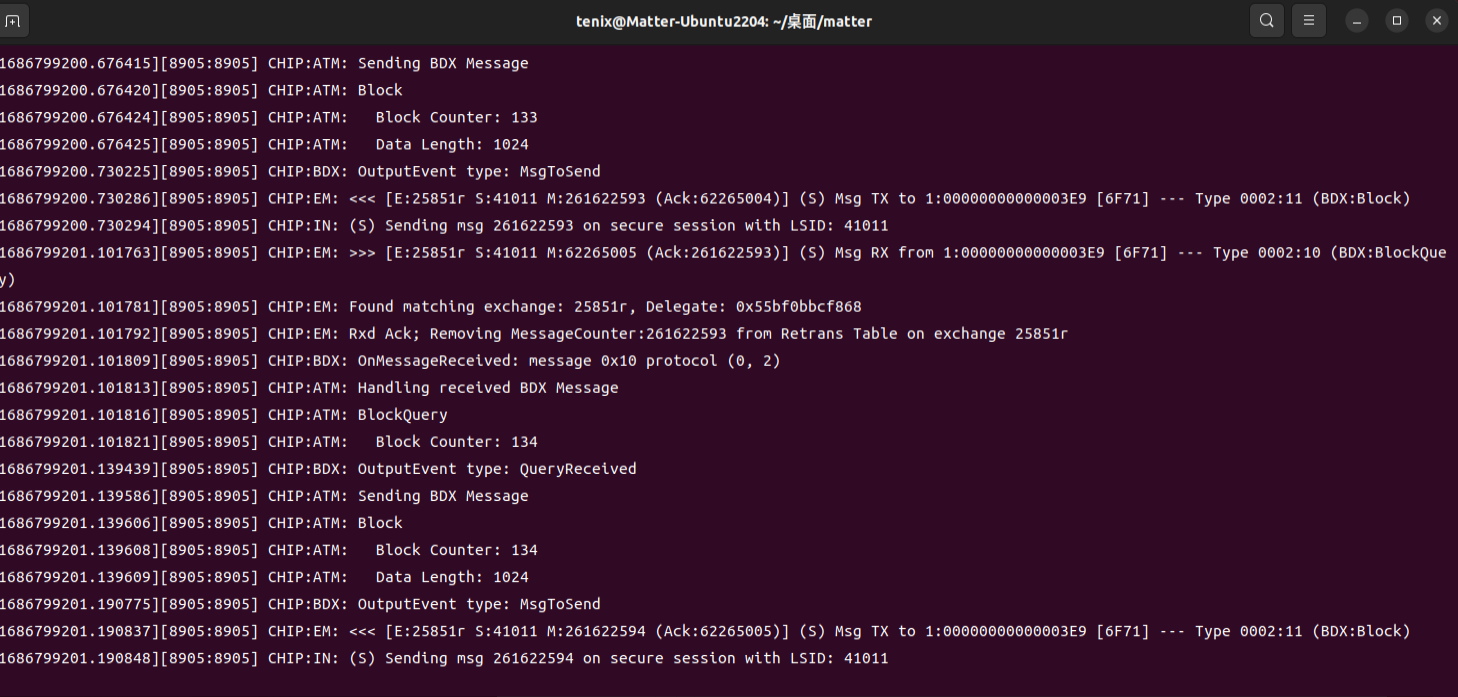This screenshot has width=1458, height=697.
Task: Maximize the terminal window
Action: (1397, 20)
